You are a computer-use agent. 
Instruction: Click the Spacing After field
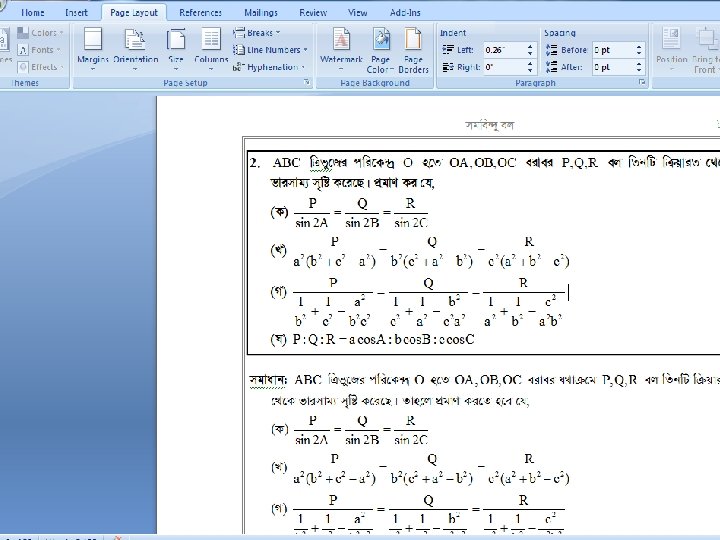[613, 67]
